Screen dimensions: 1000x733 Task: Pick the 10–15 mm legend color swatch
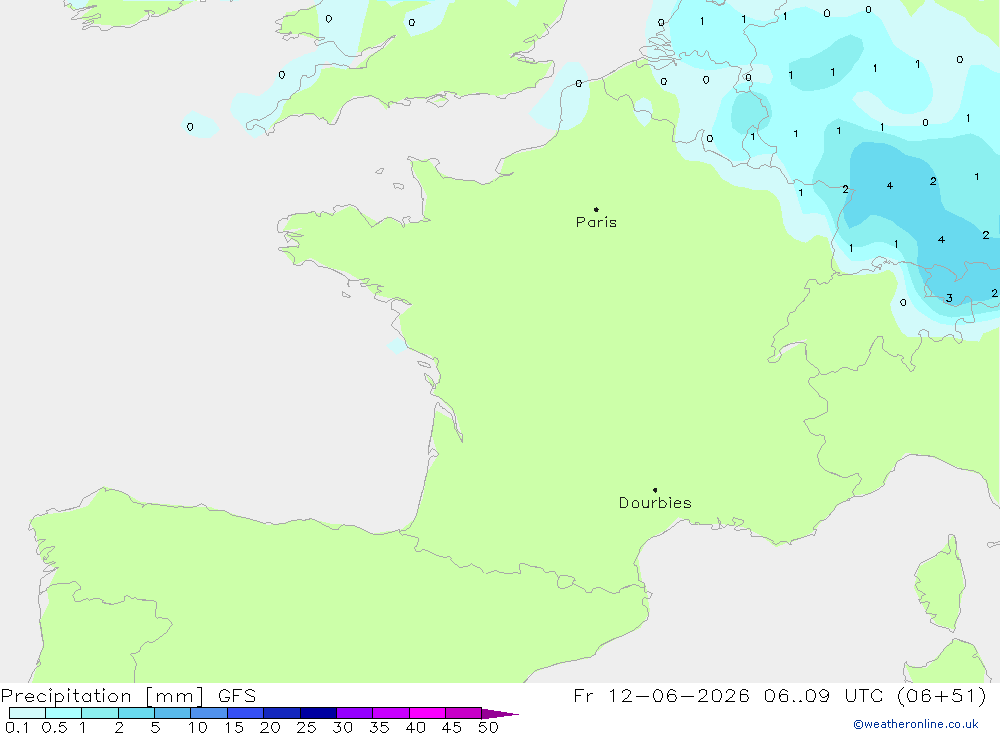[x=209, y=713]
